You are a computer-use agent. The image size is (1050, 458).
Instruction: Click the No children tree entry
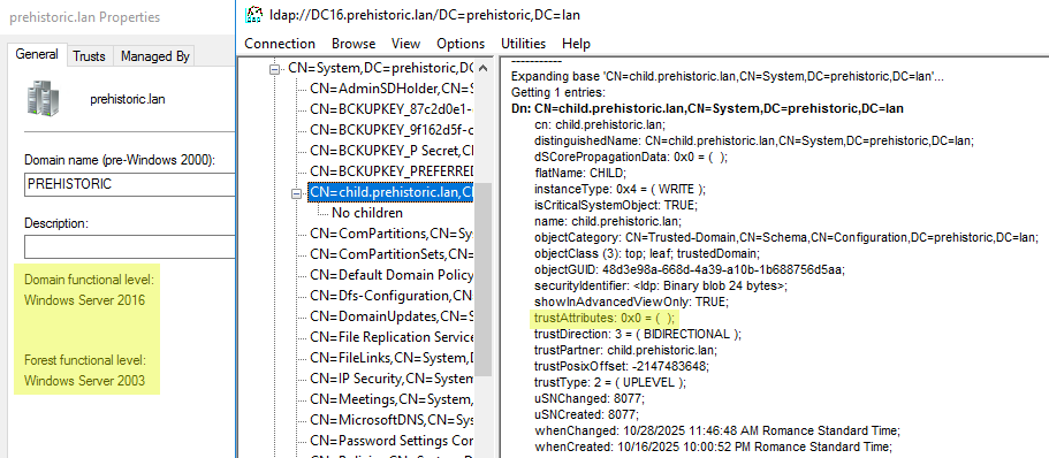click(367, 213)
